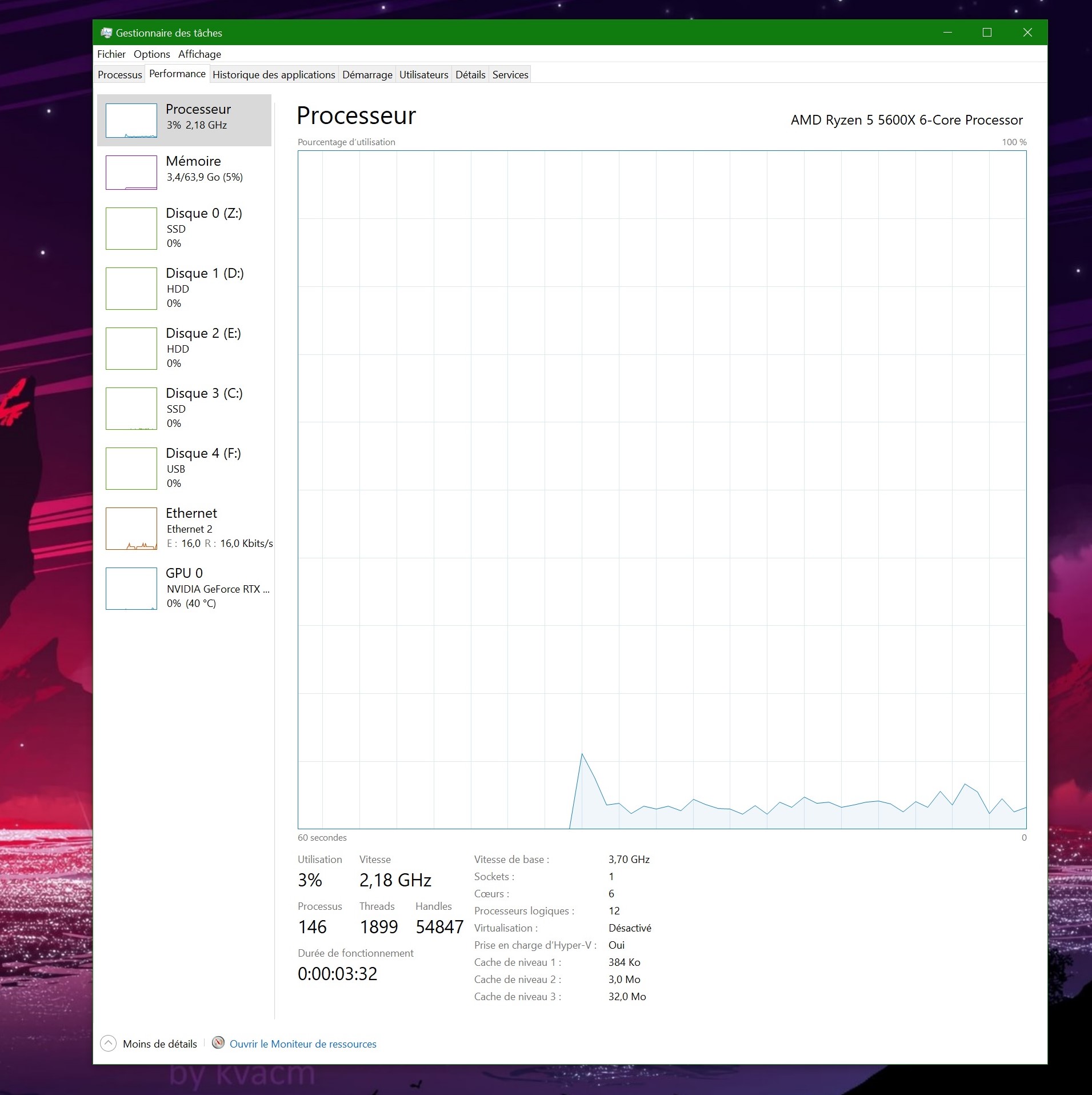The image size is (1092, 1095).
Task: Close the Gestionnaire des tâches window
Action: click(1027, 33)
